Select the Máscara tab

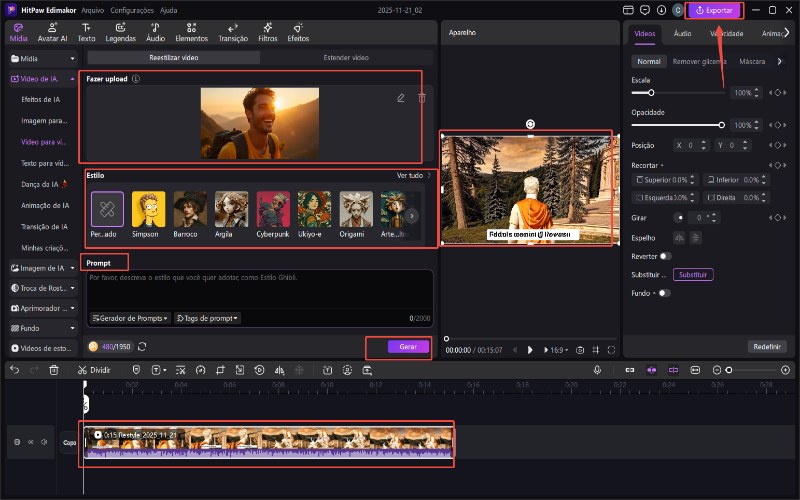pos(752,61)
